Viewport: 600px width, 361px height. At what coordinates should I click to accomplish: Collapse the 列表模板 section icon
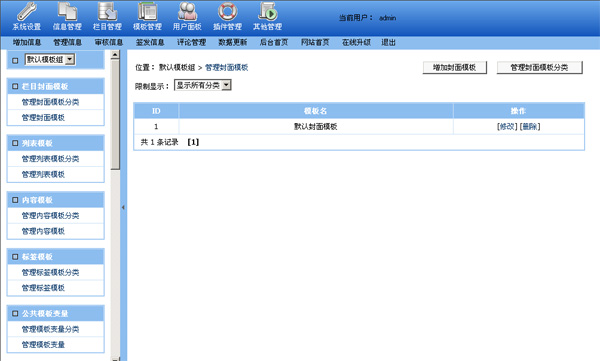(x=15, y=143)
